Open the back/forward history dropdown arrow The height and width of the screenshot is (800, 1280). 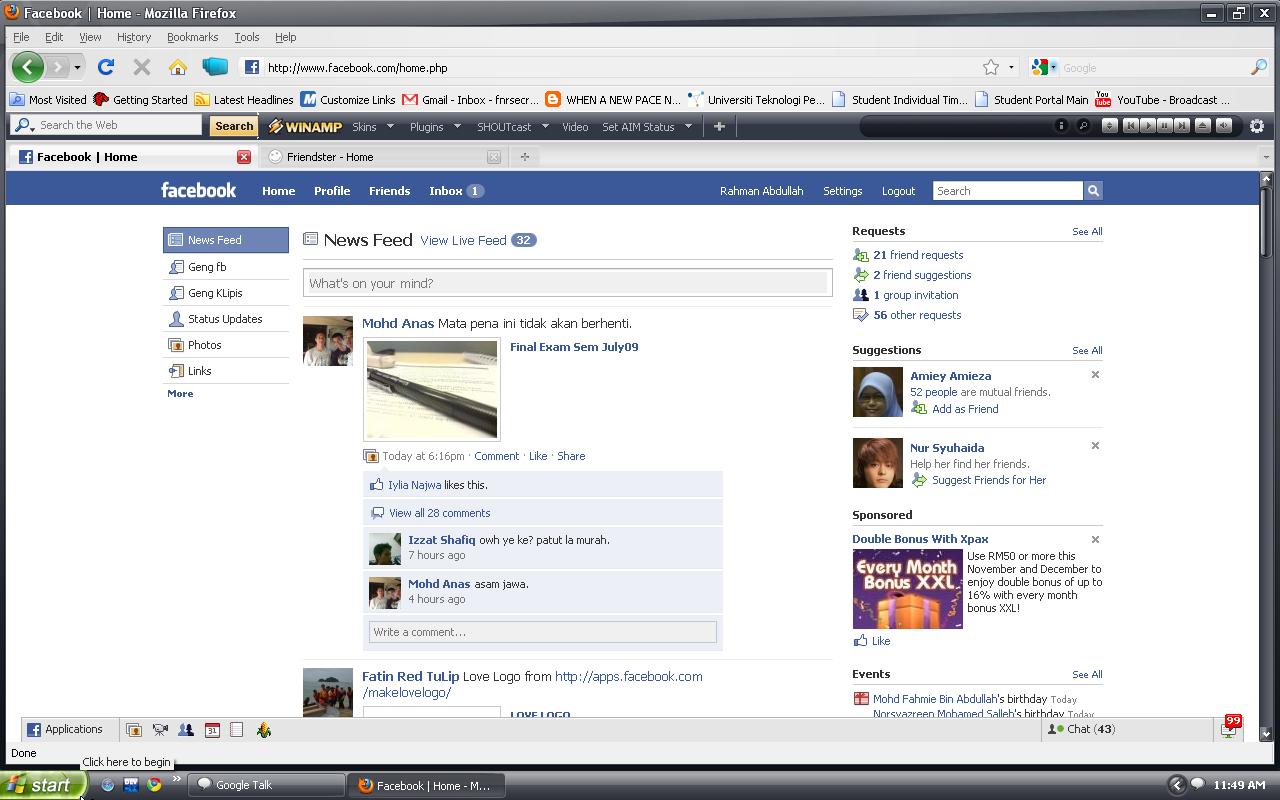coord(77,67)
